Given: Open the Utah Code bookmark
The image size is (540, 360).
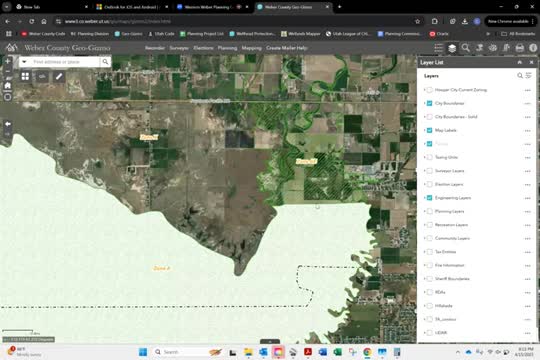Looking at the screenshot, I should coord(161,34).
